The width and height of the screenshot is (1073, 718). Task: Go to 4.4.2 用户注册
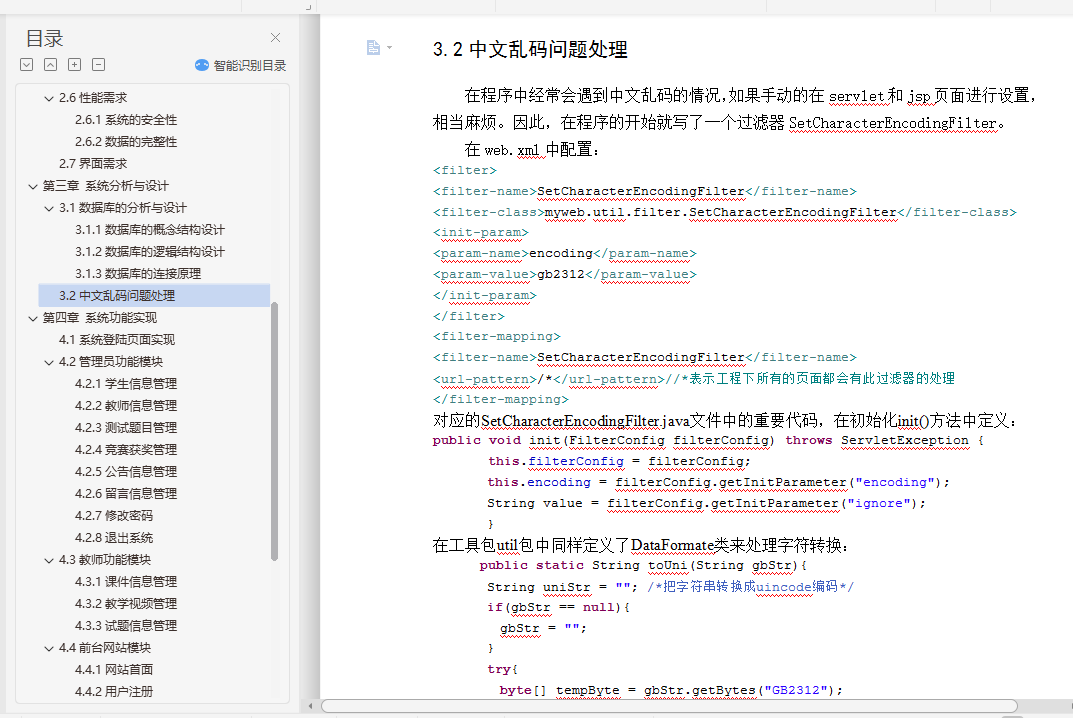(114, 691)
